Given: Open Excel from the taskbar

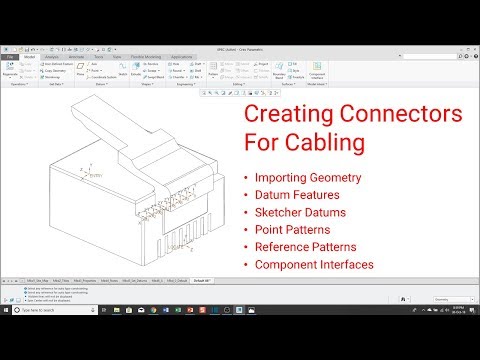Looking at the screenshot, I should coord(178,310).
